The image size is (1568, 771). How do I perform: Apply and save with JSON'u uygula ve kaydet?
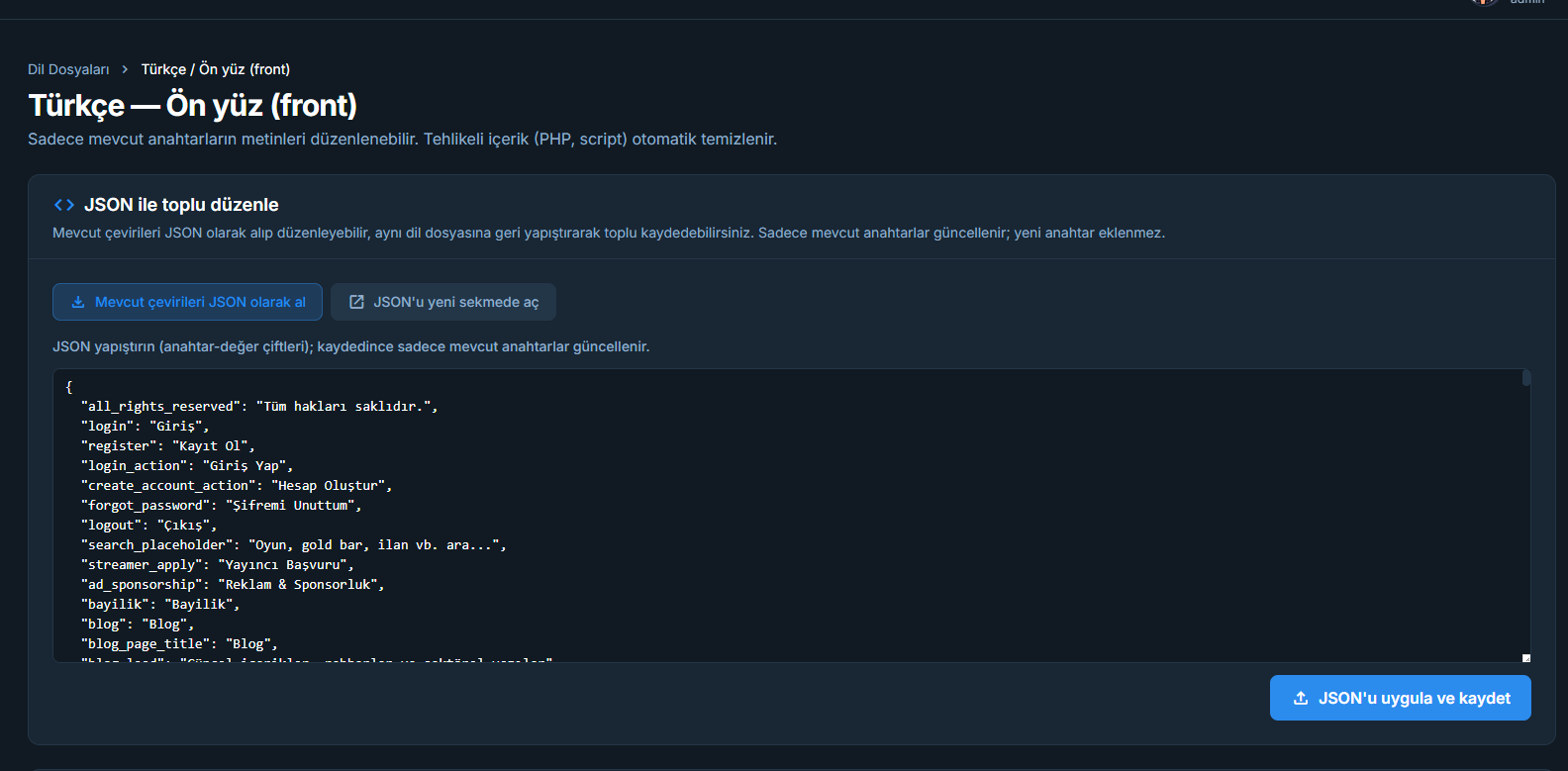1400,698
